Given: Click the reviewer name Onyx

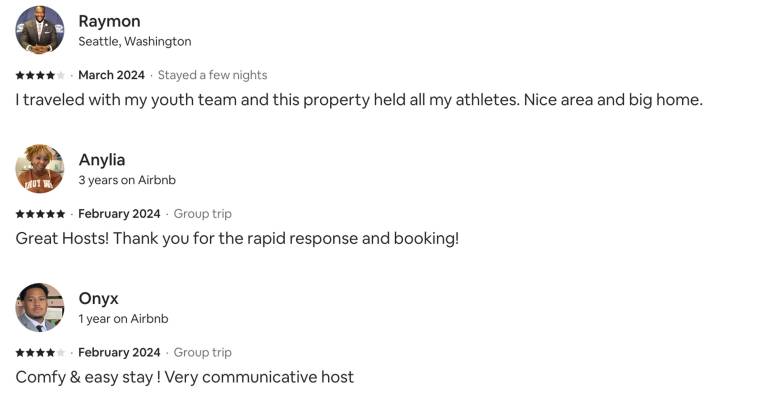Looking at the screenshot, I should coord(98,299).
